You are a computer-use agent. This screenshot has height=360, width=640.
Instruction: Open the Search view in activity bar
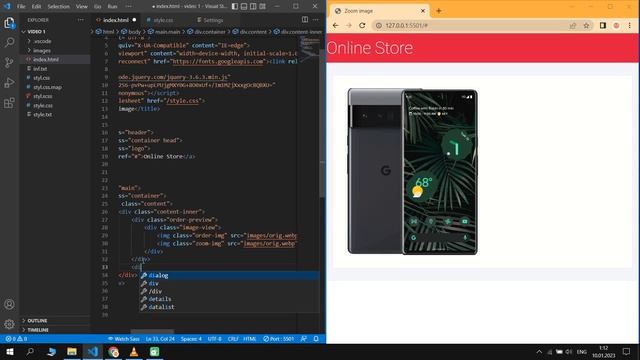pos(9,42)
